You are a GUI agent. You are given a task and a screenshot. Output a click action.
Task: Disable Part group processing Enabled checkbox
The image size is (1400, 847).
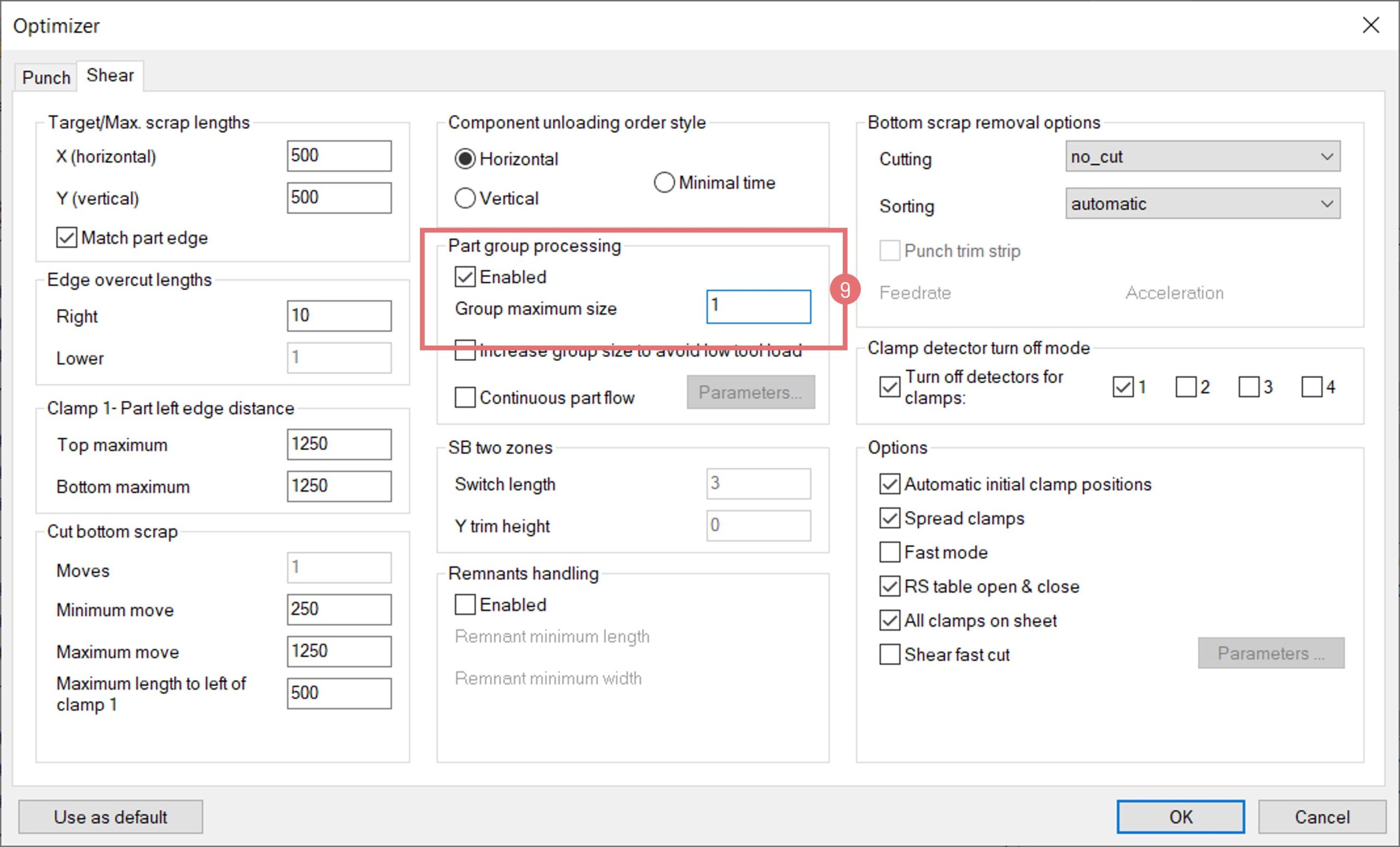(x=465, y=277)
